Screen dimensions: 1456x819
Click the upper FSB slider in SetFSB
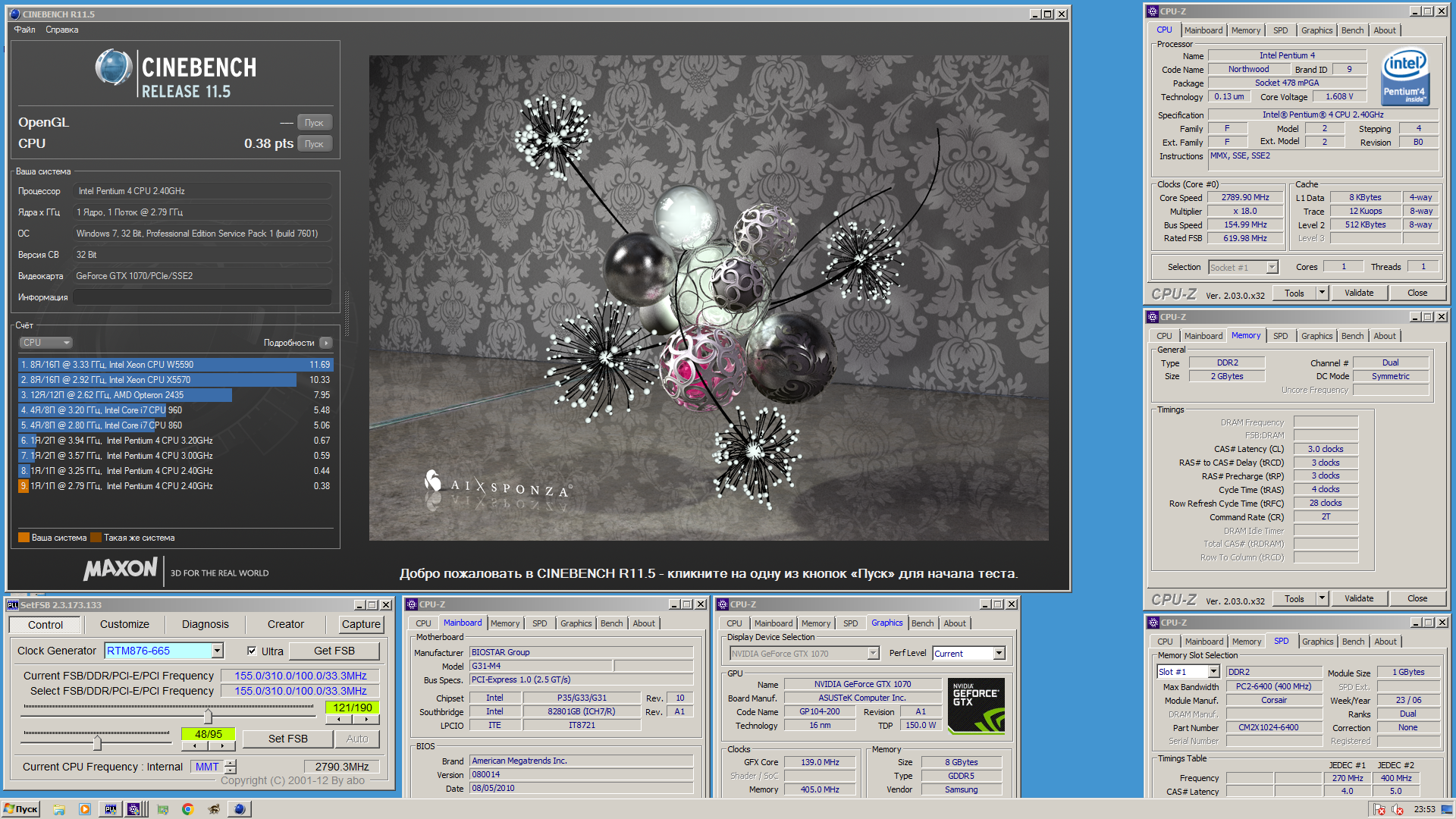(x=208, y=716)
